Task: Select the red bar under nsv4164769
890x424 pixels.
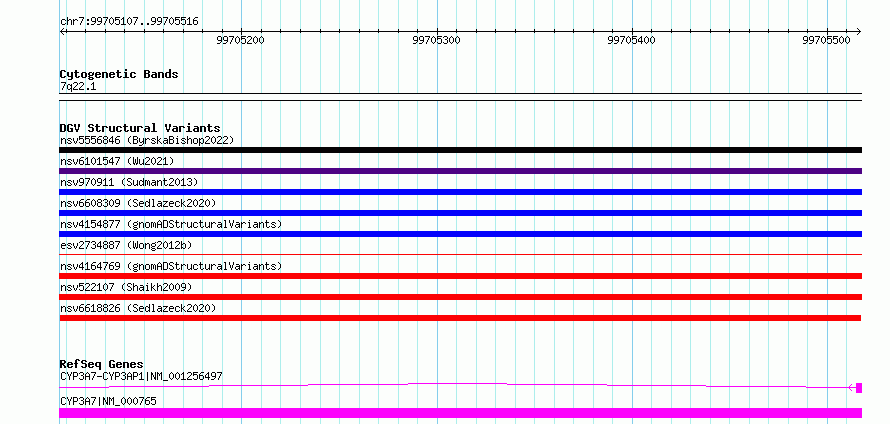Action: (x=460, y=276)
